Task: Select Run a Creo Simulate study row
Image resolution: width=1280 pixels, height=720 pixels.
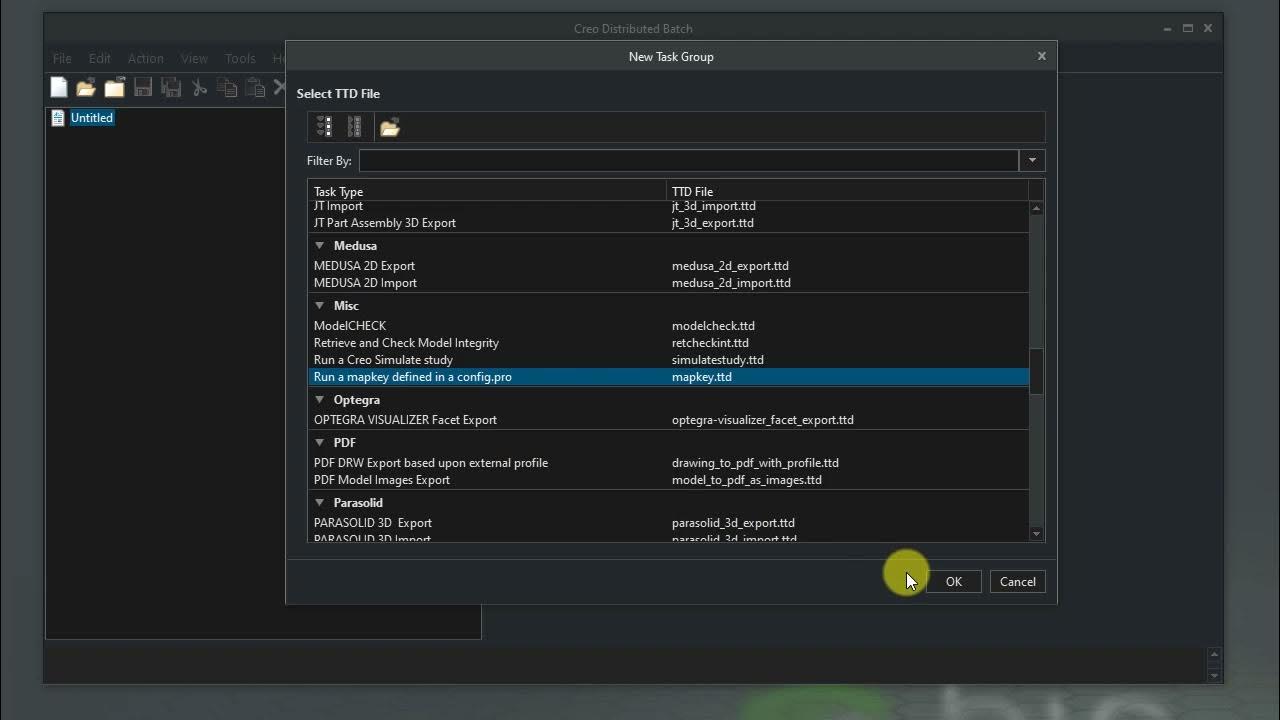Action: 668,360
